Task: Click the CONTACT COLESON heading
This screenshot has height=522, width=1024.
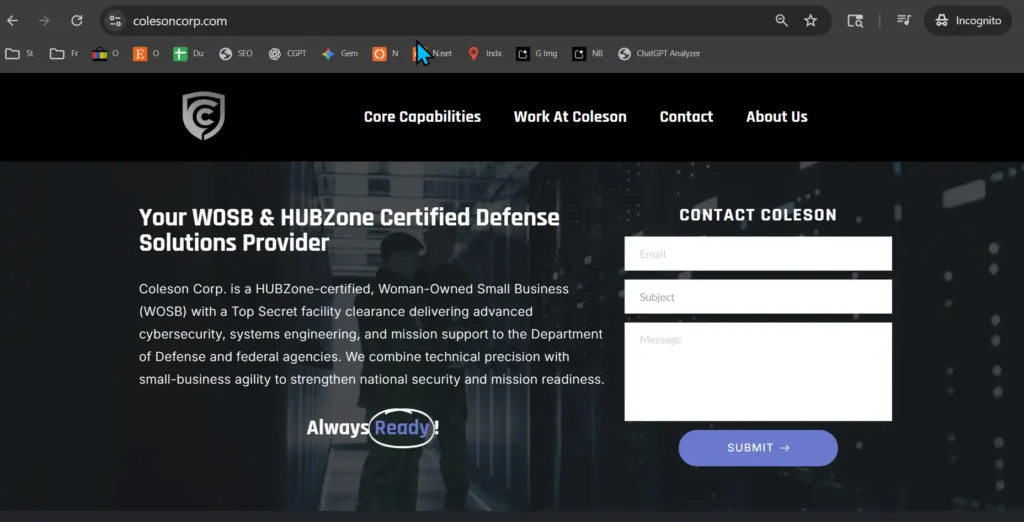Action: 758,215
